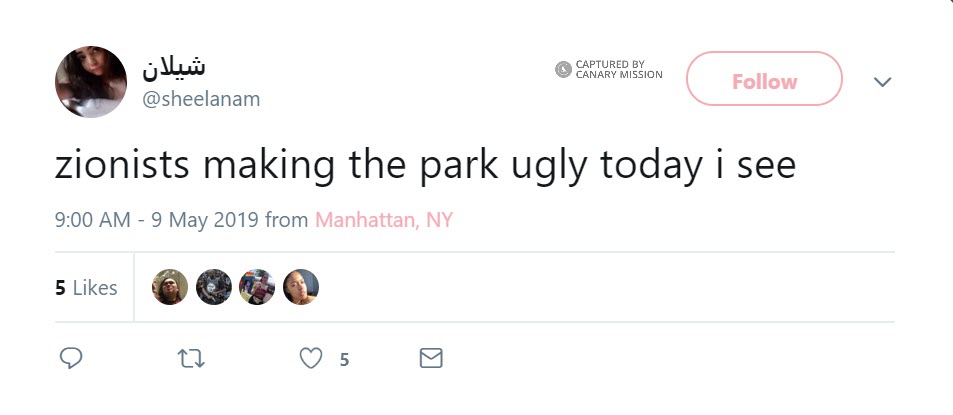
Task: View the list of 5 Likes
Action: pyautogui.click(x=86, y=288)
